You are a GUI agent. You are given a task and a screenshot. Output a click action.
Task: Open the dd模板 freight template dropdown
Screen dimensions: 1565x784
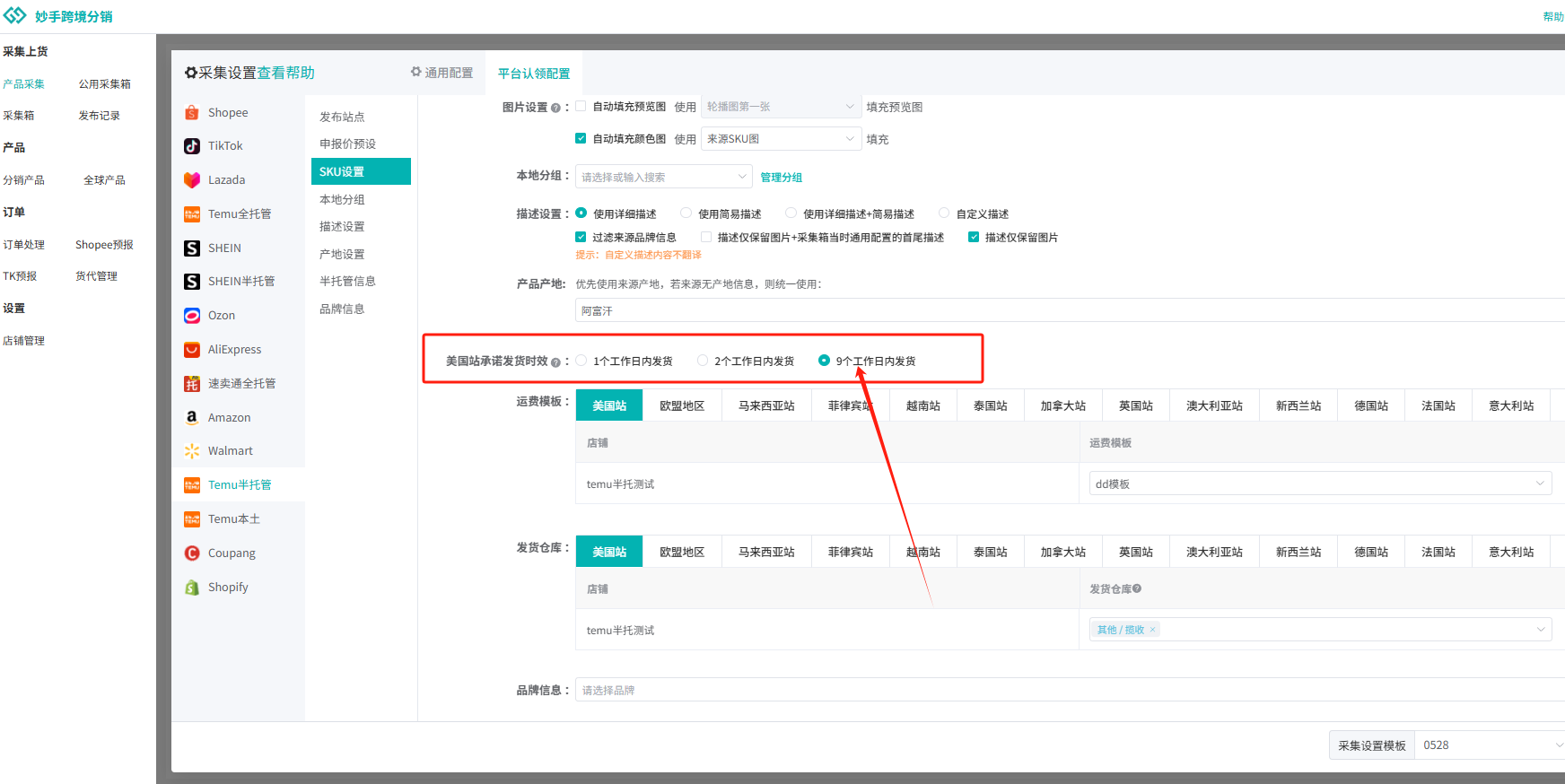coord(1320,483)
